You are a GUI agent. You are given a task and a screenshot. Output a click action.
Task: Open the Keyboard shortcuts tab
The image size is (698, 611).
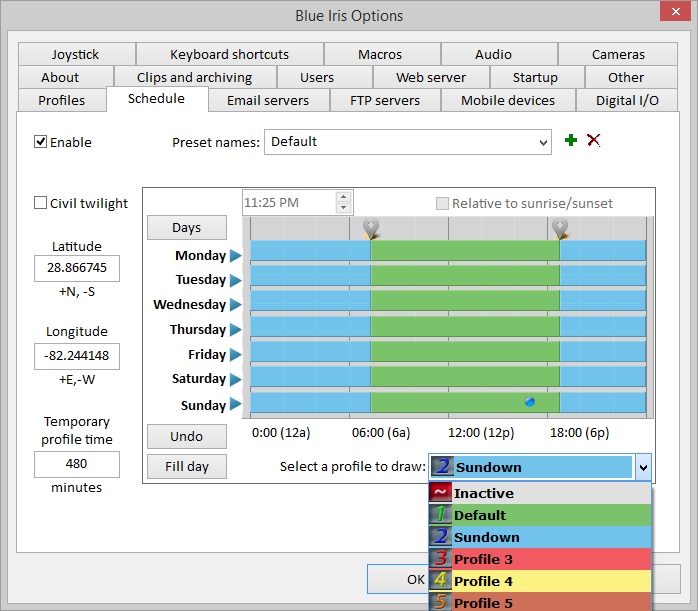[230, 54]
